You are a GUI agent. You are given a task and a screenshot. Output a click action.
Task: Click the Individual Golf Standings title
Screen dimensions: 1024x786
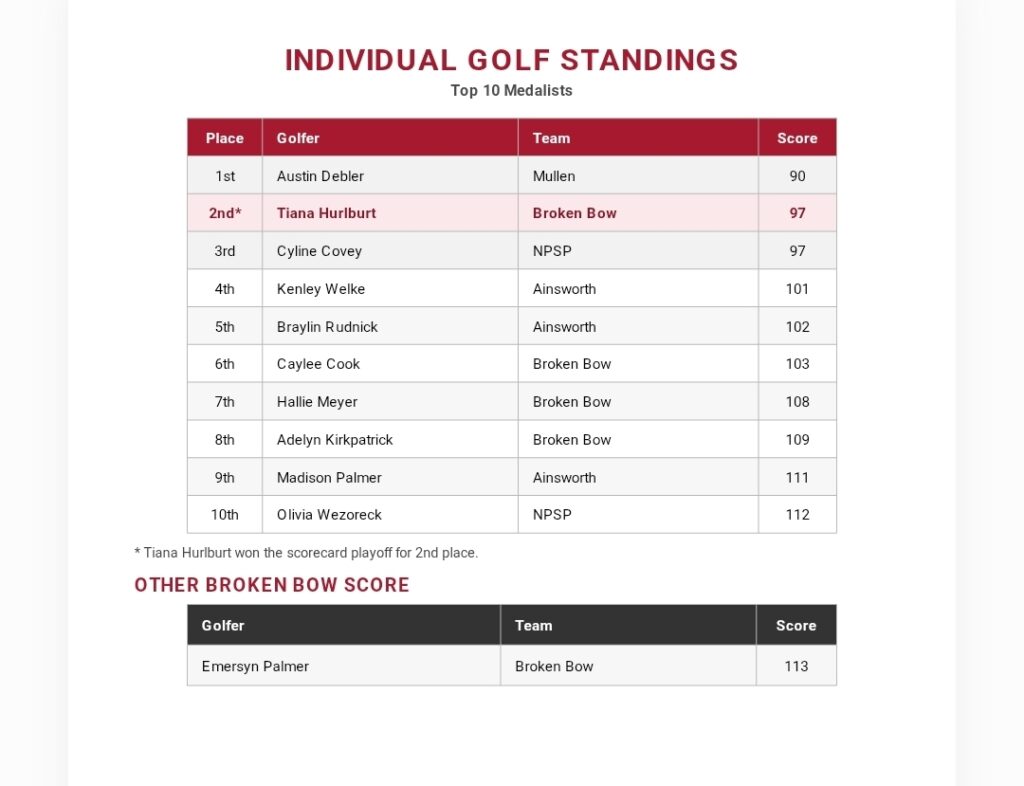pyautogui.click(x=511, y=60)
